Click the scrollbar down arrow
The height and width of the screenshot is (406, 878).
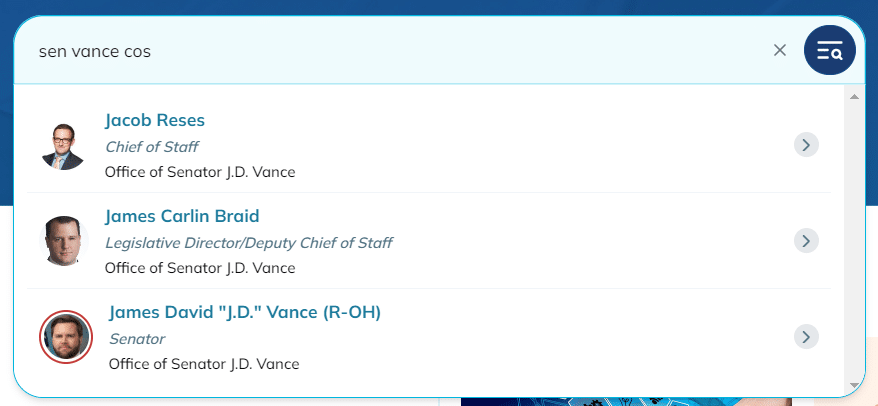(x=854, y=385)
